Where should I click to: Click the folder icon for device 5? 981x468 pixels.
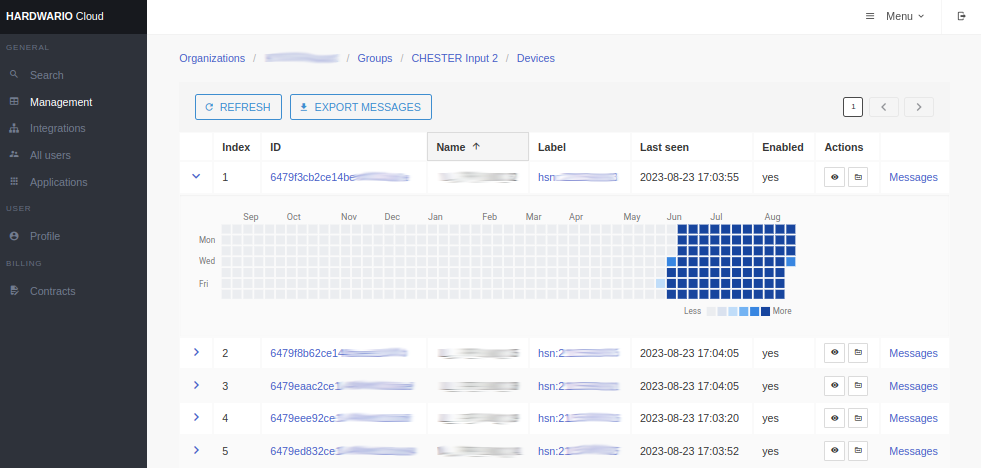(857, 451)
